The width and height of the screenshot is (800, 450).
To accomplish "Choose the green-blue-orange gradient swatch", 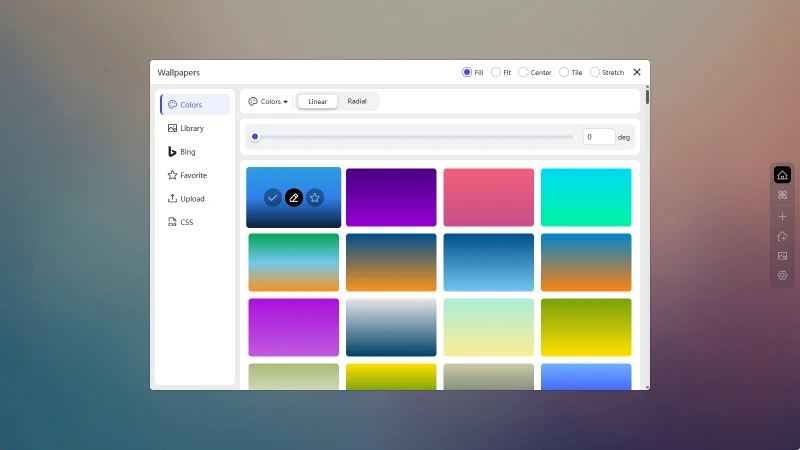I will pos(294,262).
